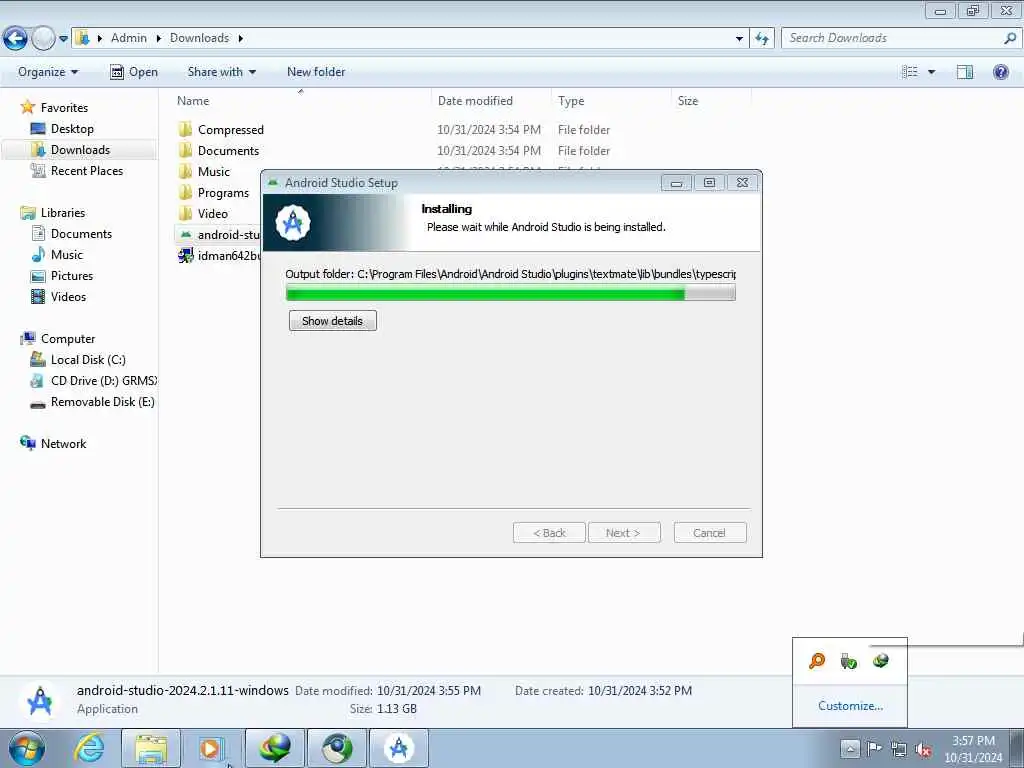This screenshot has height=768, width=1024.
Task: Expand the view options dropdown arrow
Action: (931, 72)
